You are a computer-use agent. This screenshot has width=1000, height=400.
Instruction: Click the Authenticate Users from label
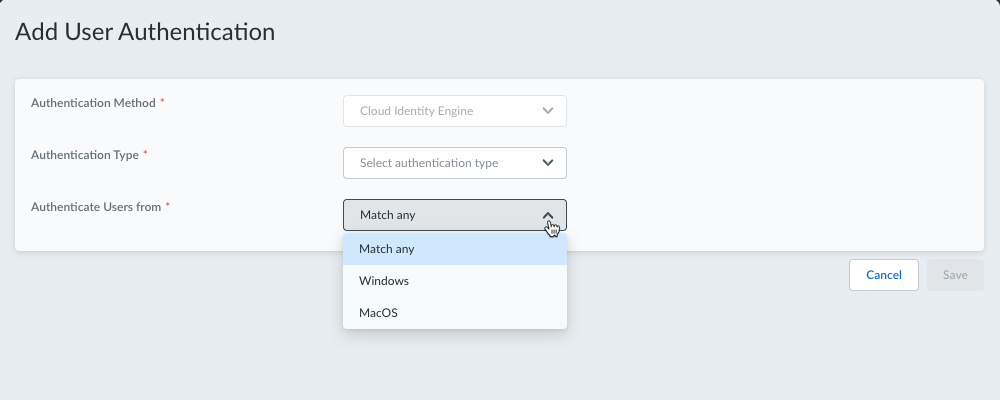tap(96, 206)
